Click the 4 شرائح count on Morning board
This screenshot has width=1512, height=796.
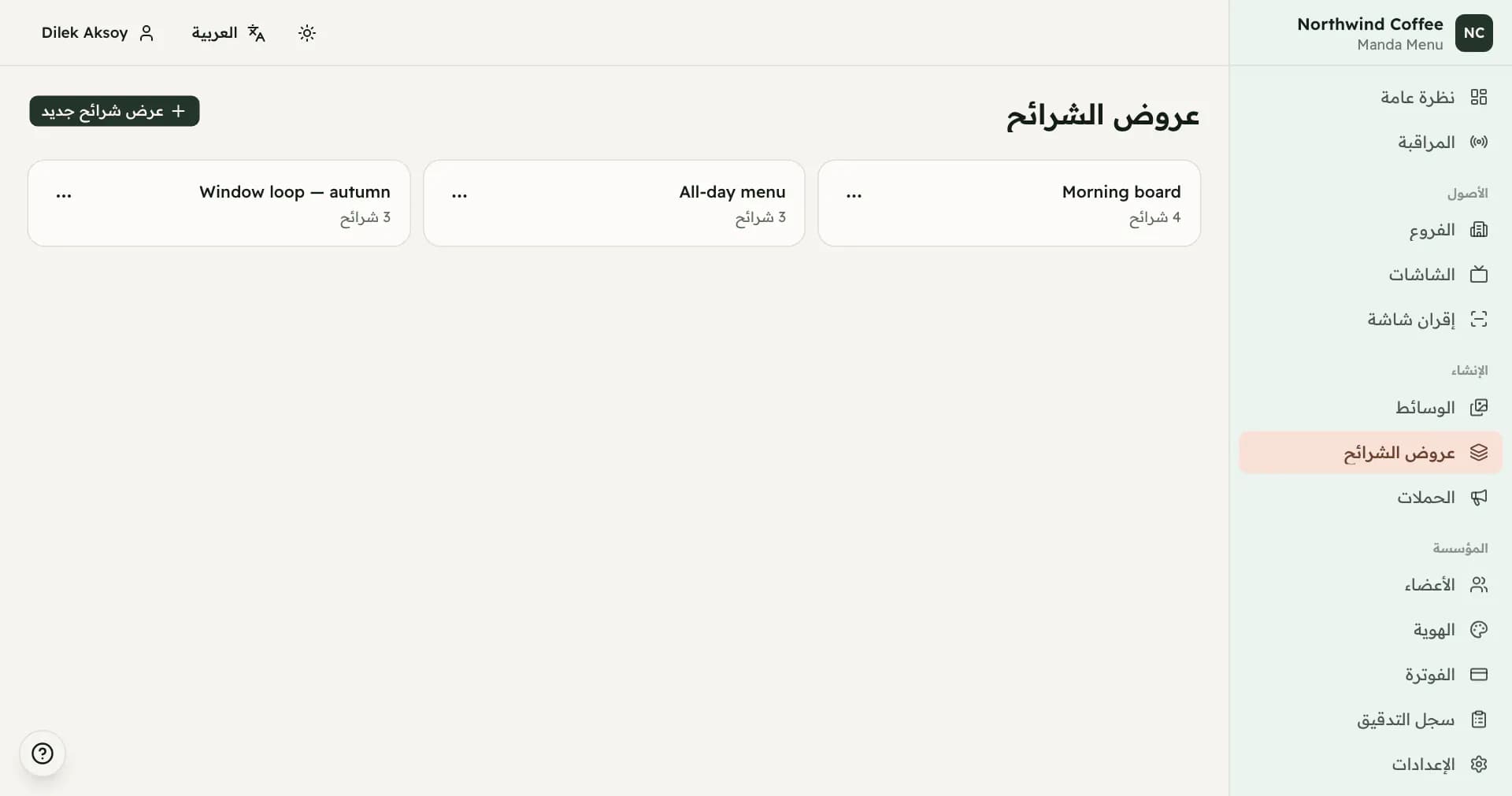(1154, 217)
